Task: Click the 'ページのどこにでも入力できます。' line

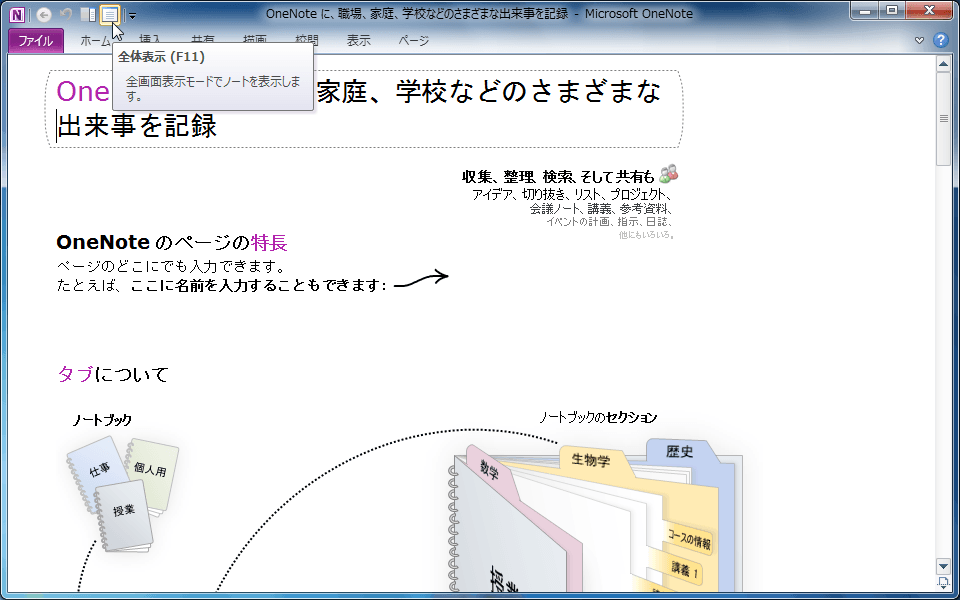Action: click(x=171, y=267)
